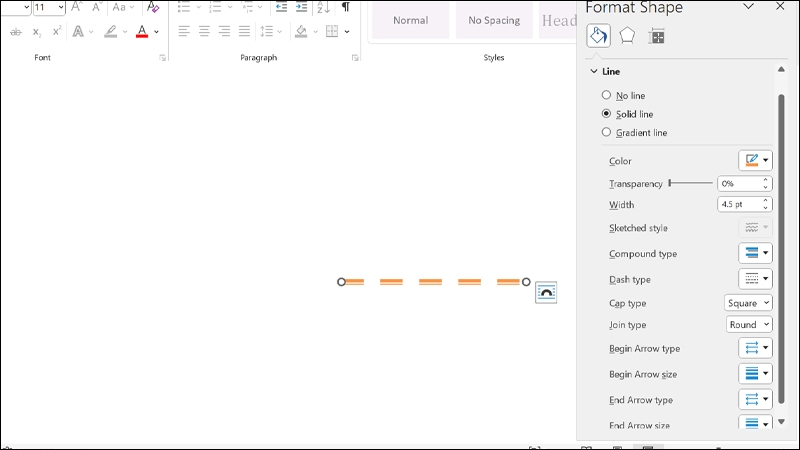Open the Layout & Properties tab icon

pyautogui.click(x=656, y=36)
